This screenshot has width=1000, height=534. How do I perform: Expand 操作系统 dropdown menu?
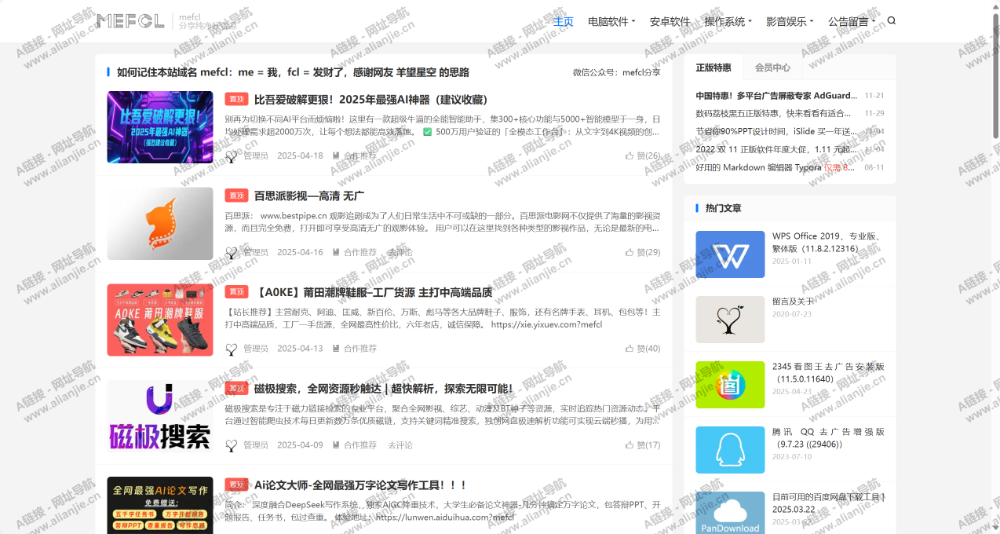point(728,21)
